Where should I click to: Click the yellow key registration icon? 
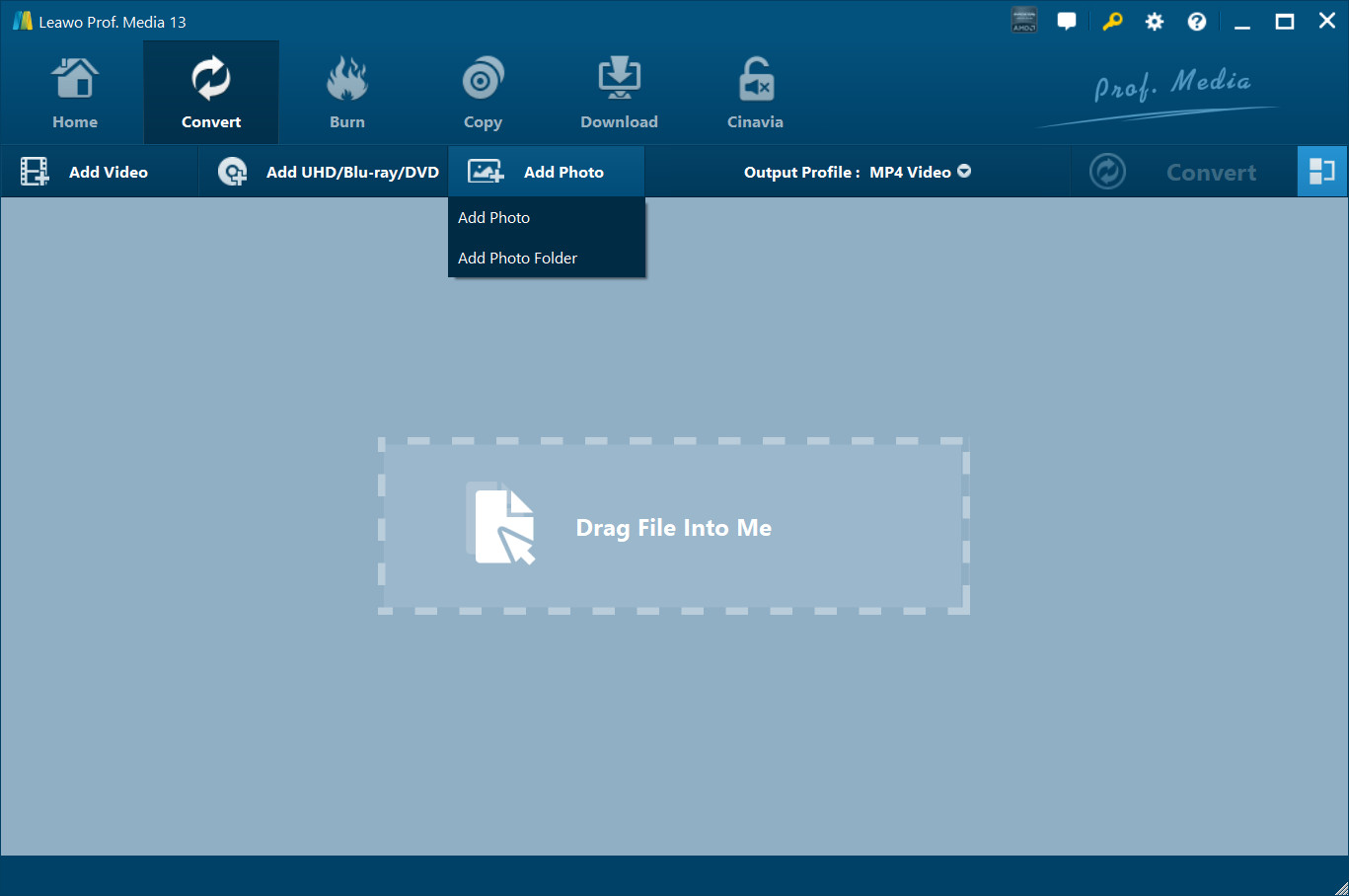1112,22
